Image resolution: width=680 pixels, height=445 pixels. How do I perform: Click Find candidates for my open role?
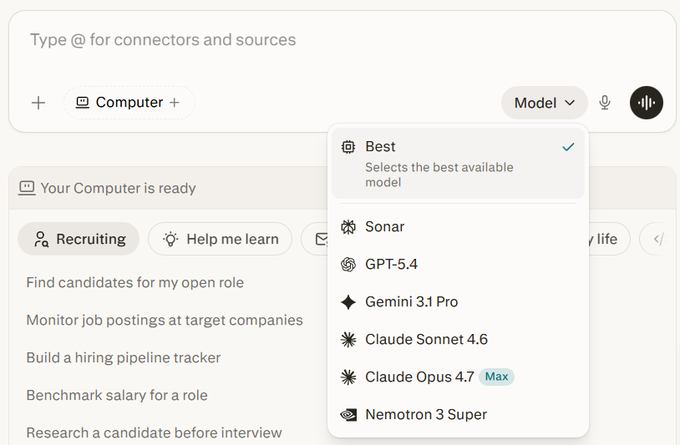pos(135,283)
